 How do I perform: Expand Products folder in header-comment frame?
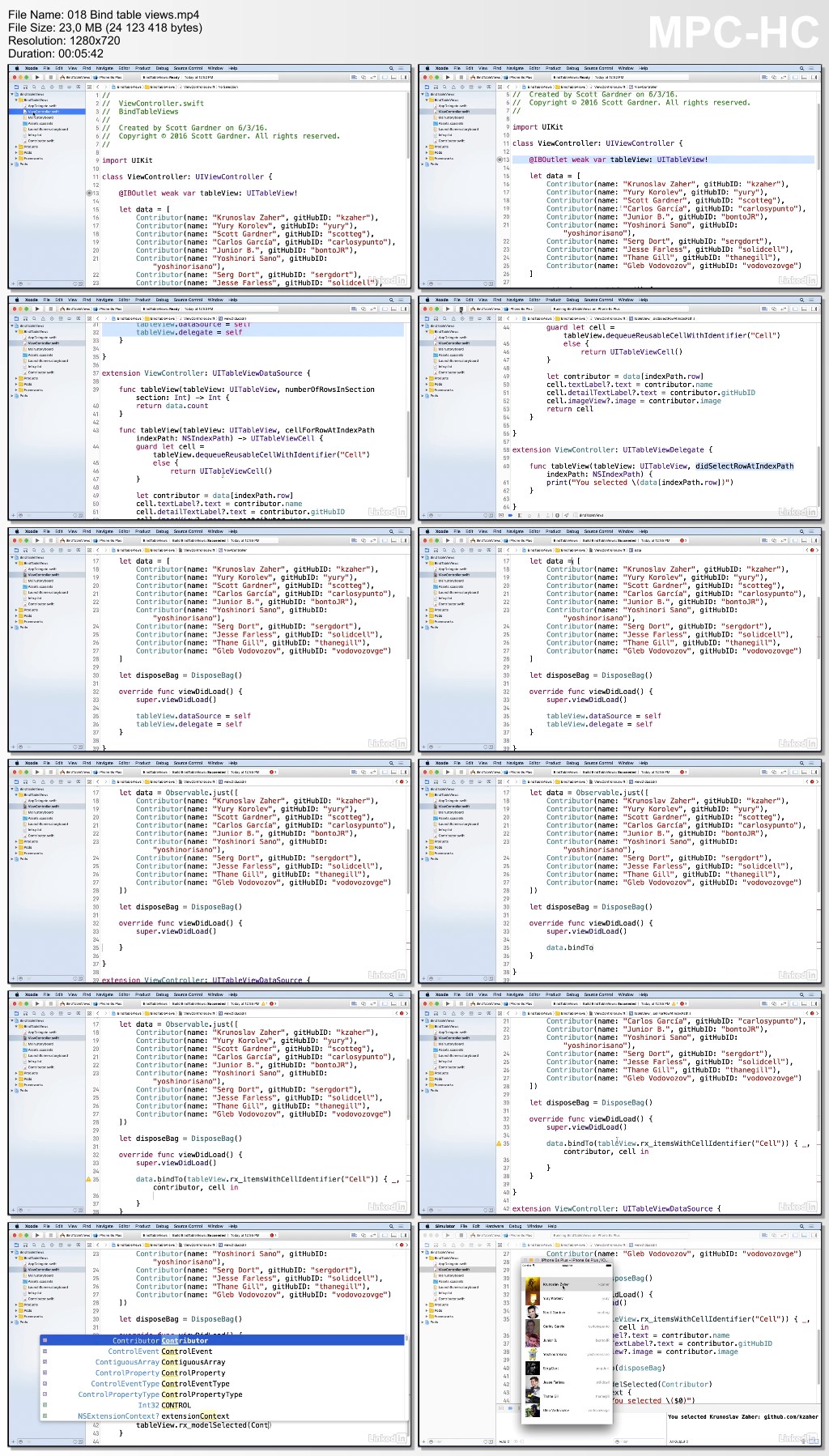point(16,147)
